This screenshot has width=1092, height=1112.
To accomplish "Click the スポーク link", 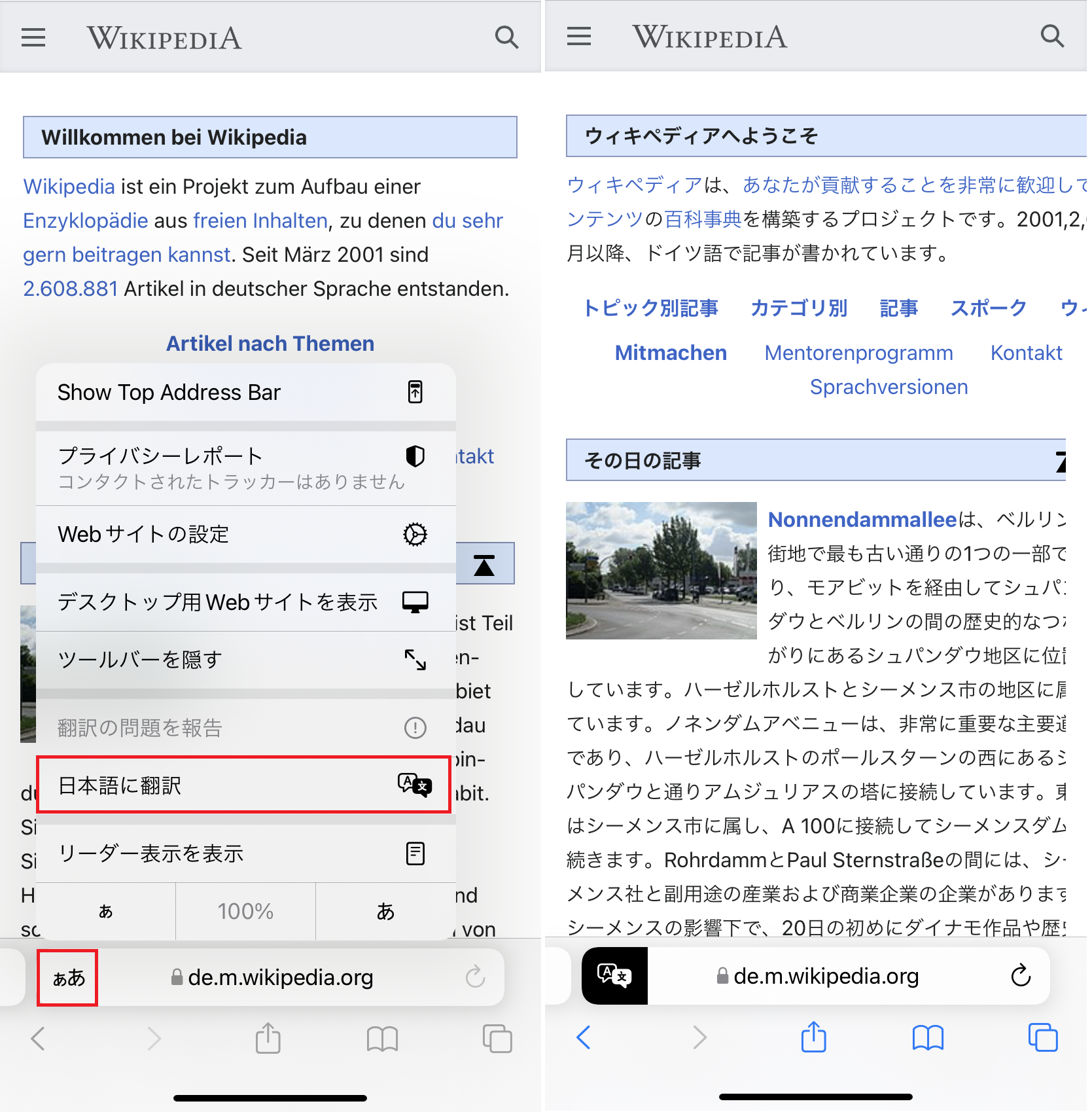I will (x=989, y=308).
